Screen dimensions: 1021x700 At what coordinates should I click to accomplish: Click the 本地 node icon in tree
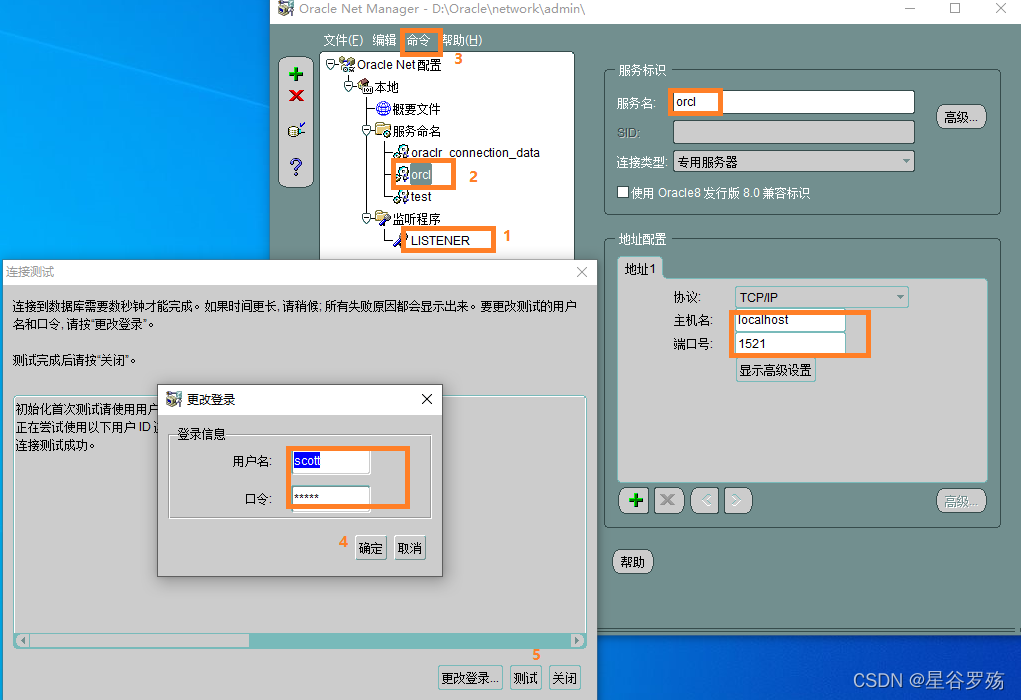[365, 87]
